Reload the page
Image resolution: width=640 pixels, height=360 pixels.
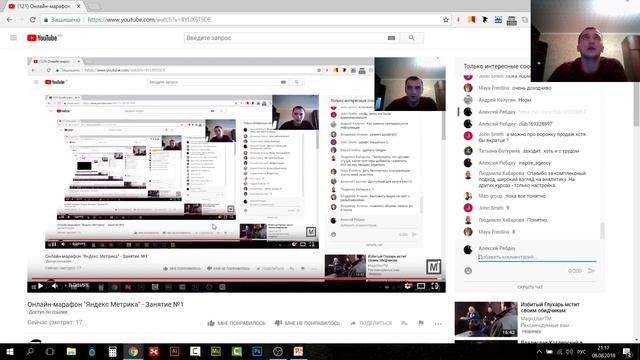[x=33, y=20]
